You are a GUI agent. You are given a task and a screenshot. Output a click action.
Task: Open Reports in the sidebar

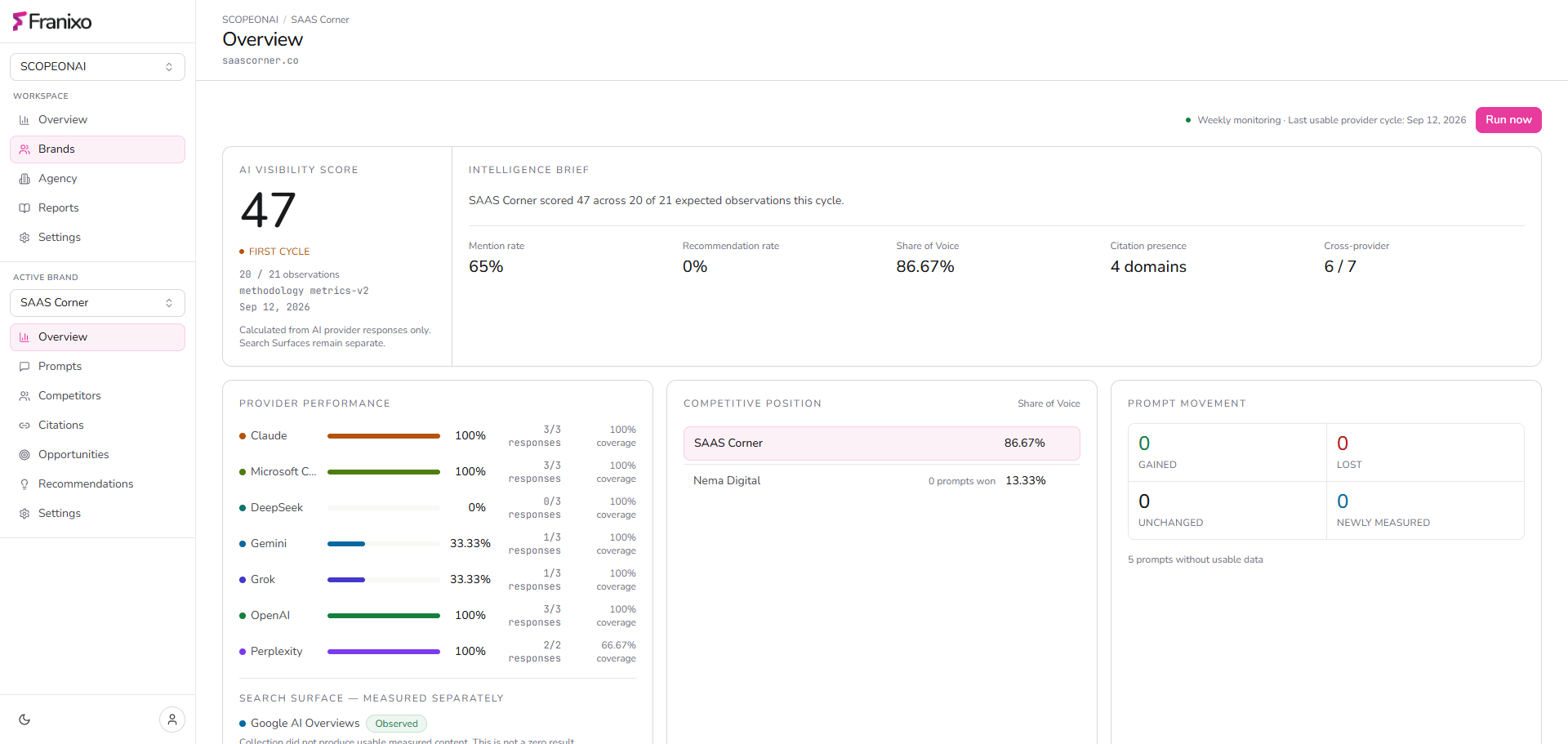tap(97, 208)
